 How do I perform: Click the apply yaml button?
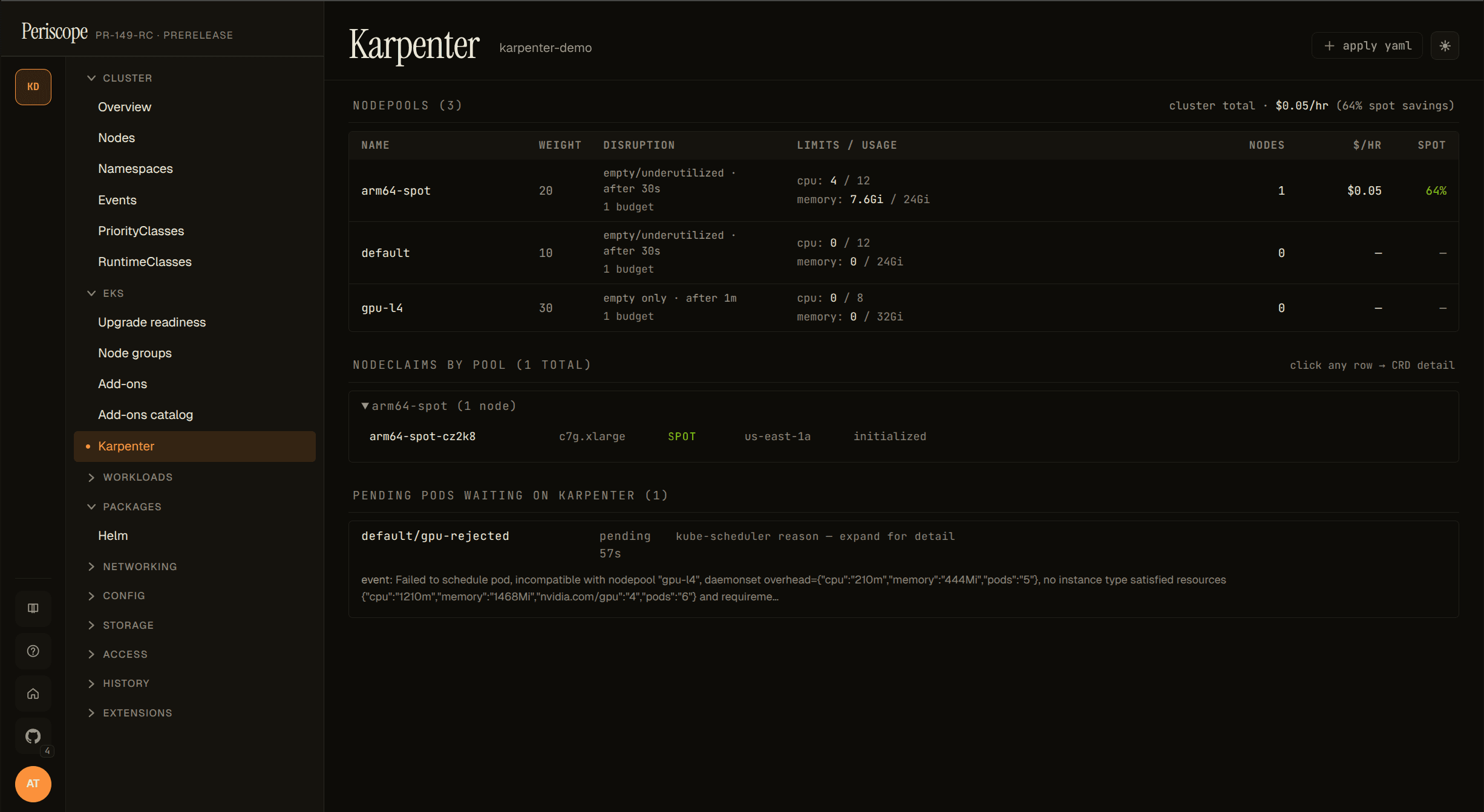click(x=1367, y=46)
